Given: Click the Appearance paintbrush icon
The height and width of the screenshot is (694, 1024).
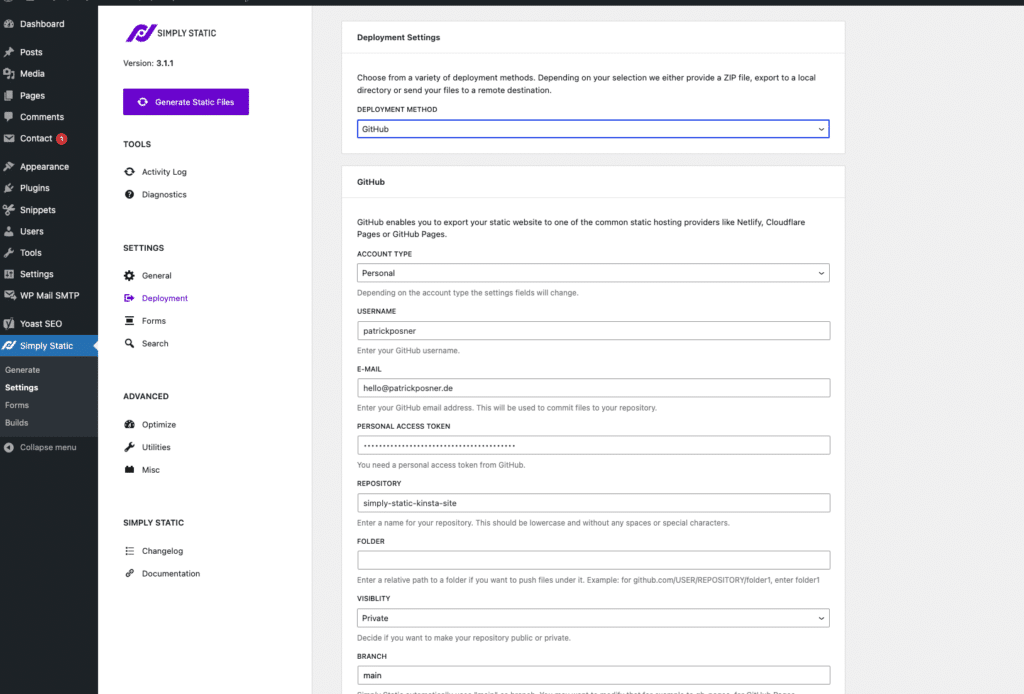Looking at the screenshot, I should (8, 166).
